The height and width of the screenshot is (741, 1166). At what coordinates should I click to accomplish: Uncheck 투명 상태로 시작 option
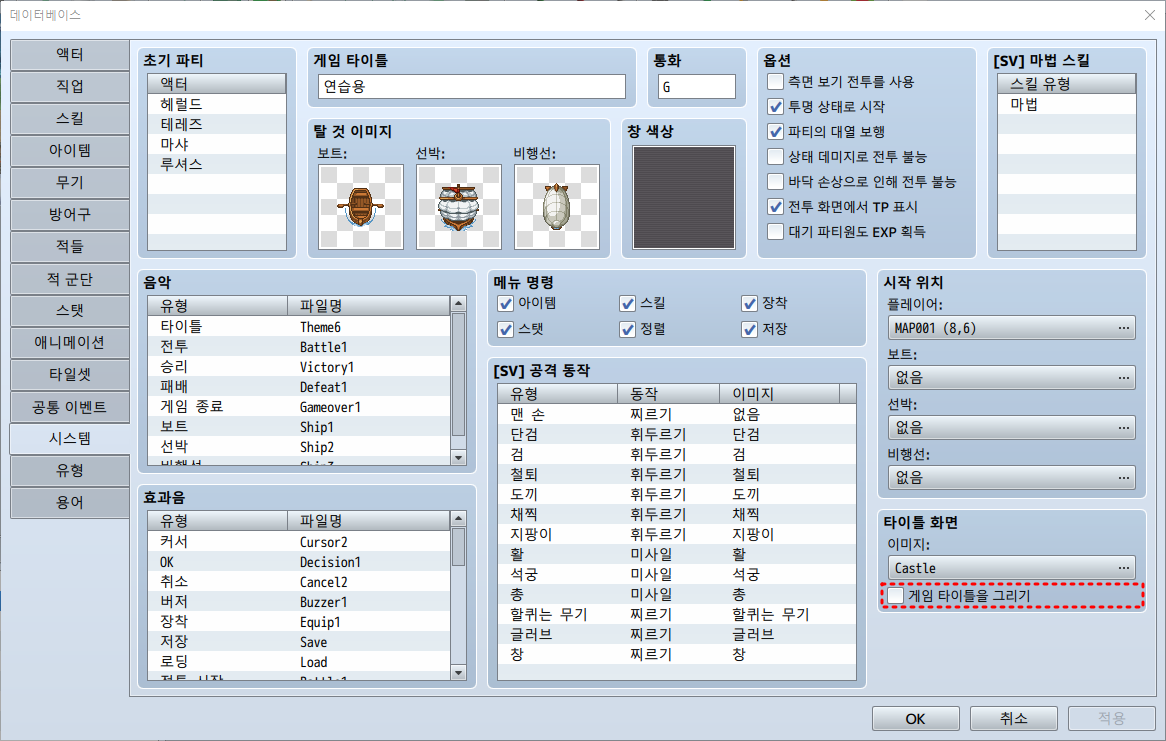click(x=776, y=106)
